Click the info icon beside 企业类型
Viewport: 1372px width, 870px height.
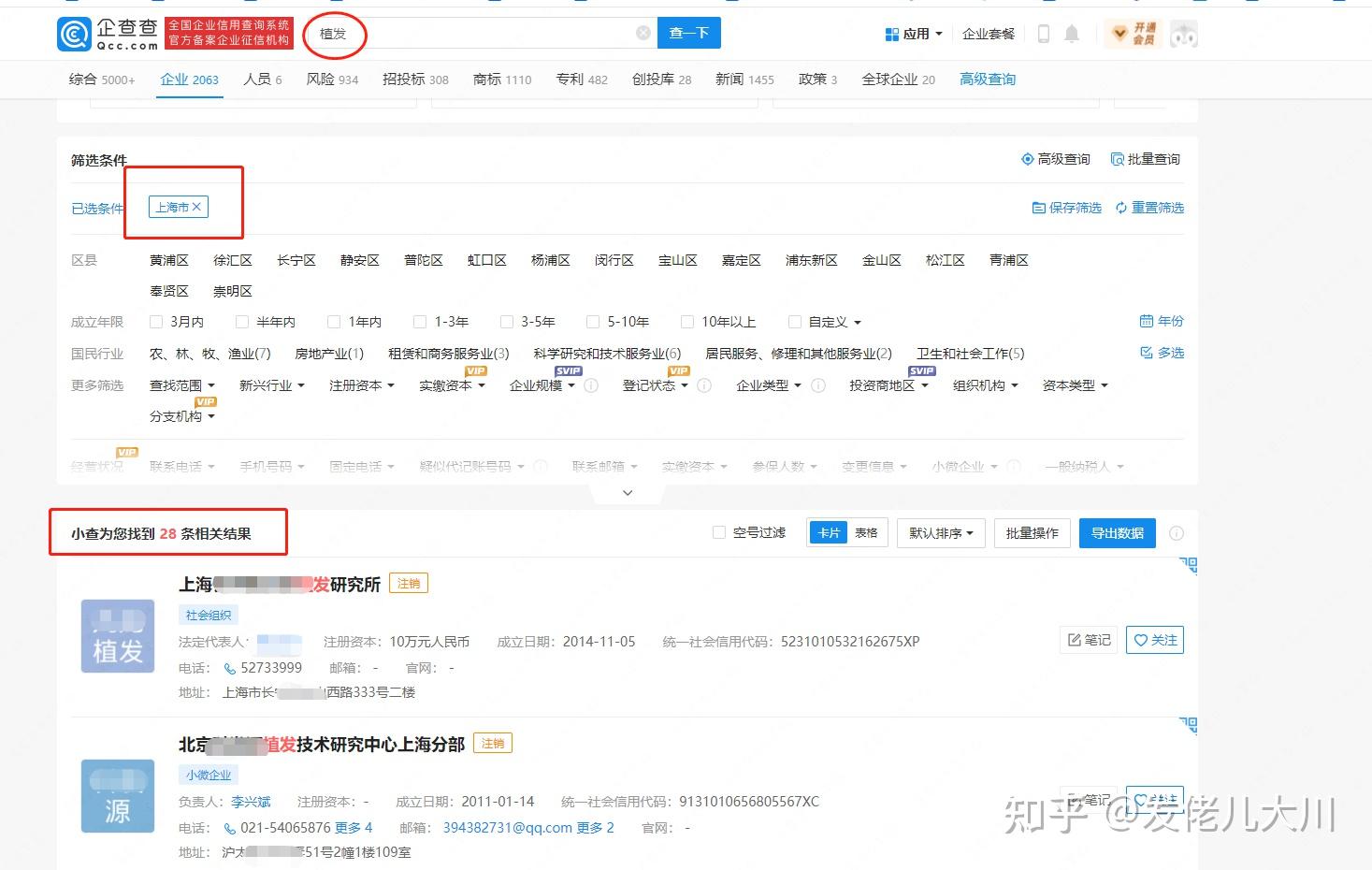click(x=817, y=385)
